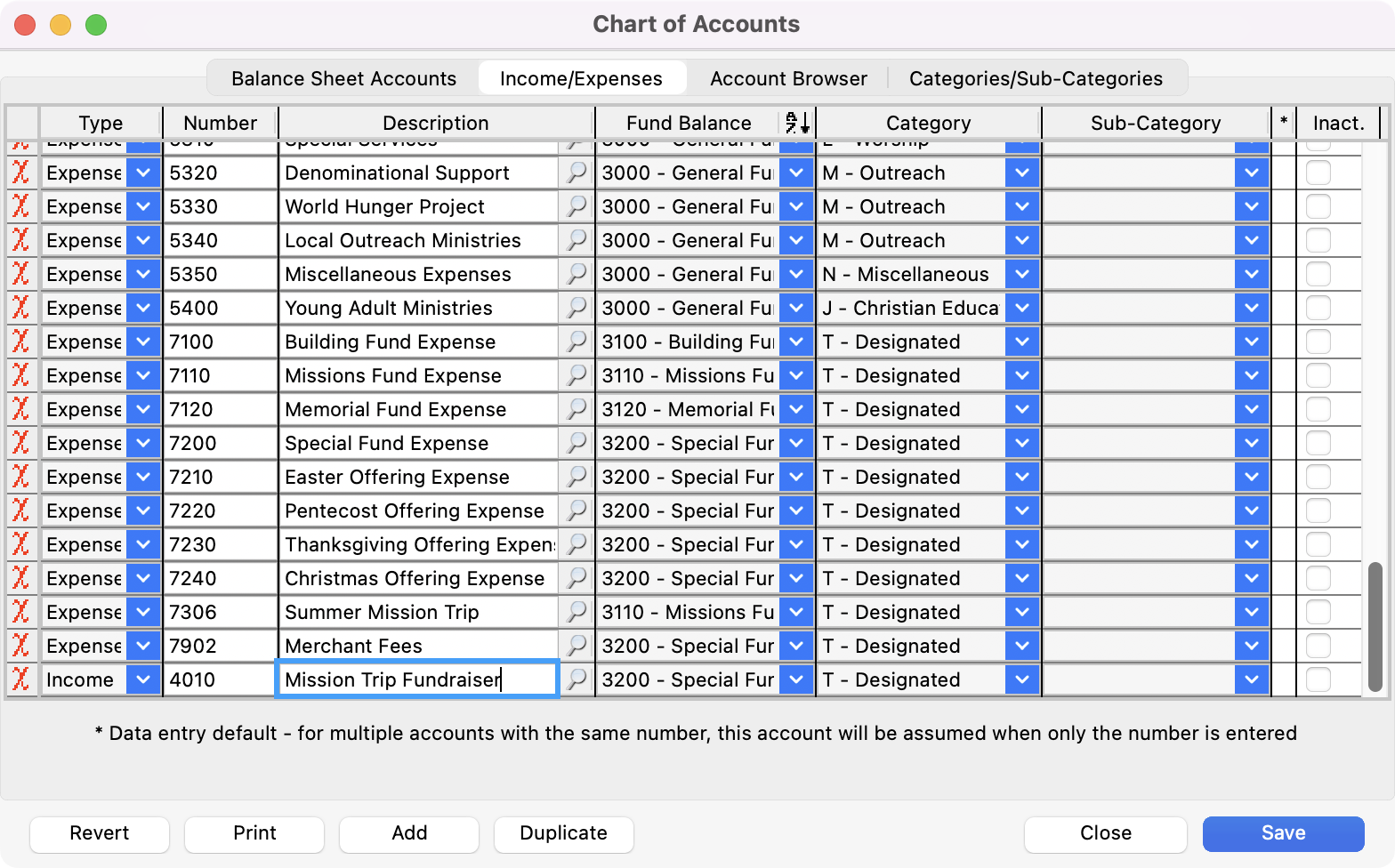Delete the Merchant Fees row with red X

click(x=20, y=646)
